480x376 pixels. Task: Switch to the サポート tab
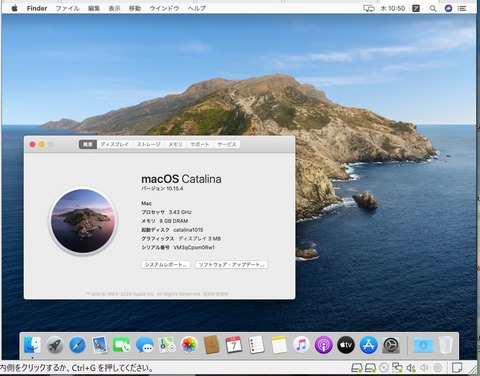click(x=200, y=144)
